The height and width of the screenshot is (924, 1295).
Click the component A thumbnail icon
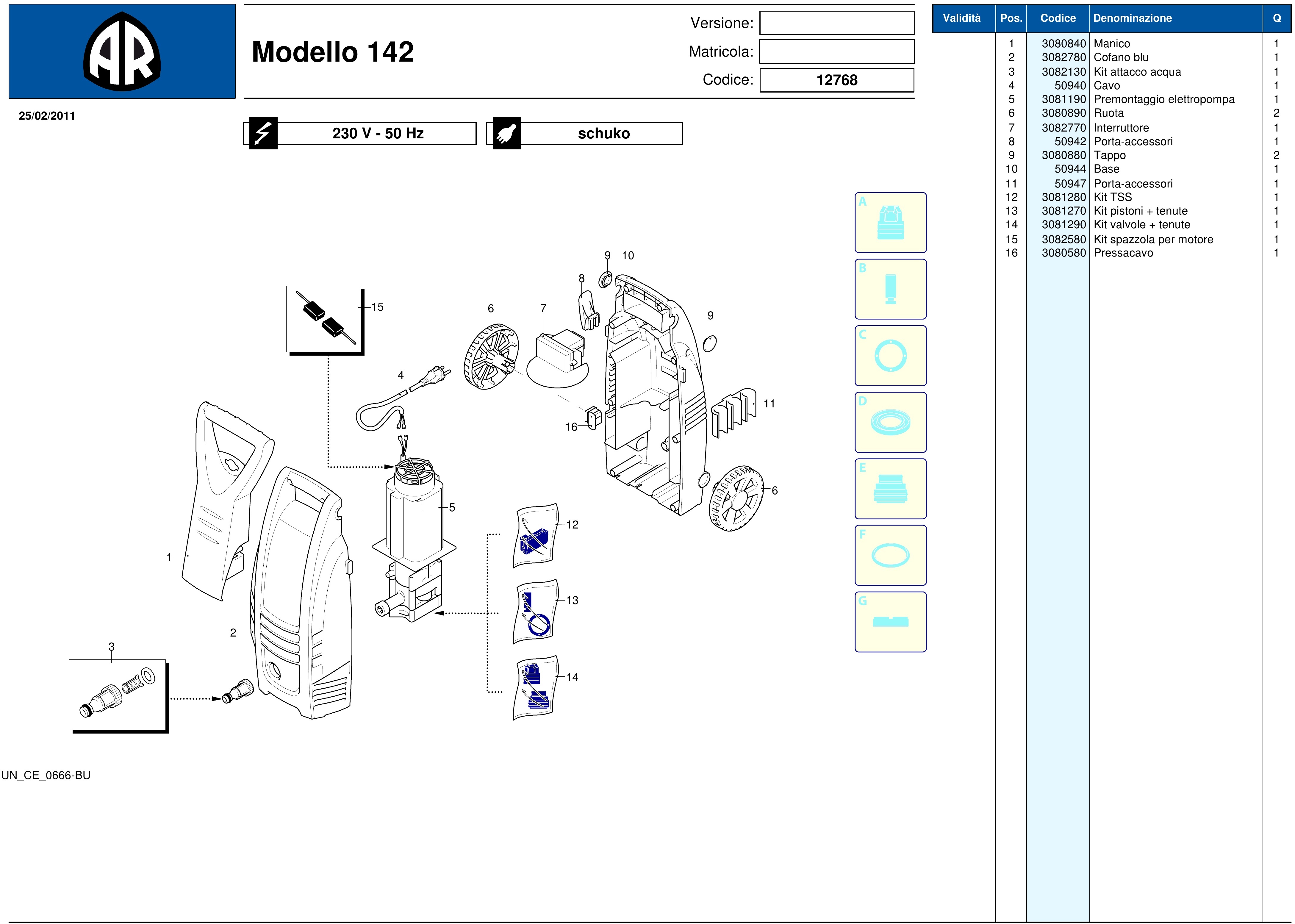coord(890,223)
